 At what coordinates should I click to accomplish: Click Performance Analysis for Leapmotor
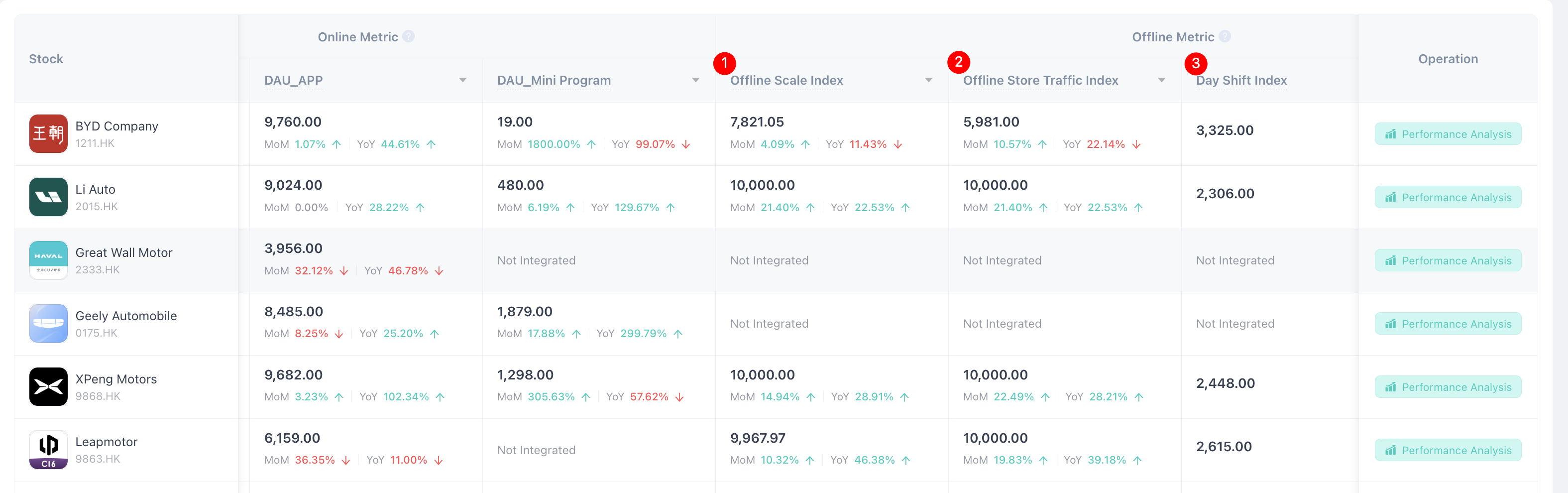1448,450
